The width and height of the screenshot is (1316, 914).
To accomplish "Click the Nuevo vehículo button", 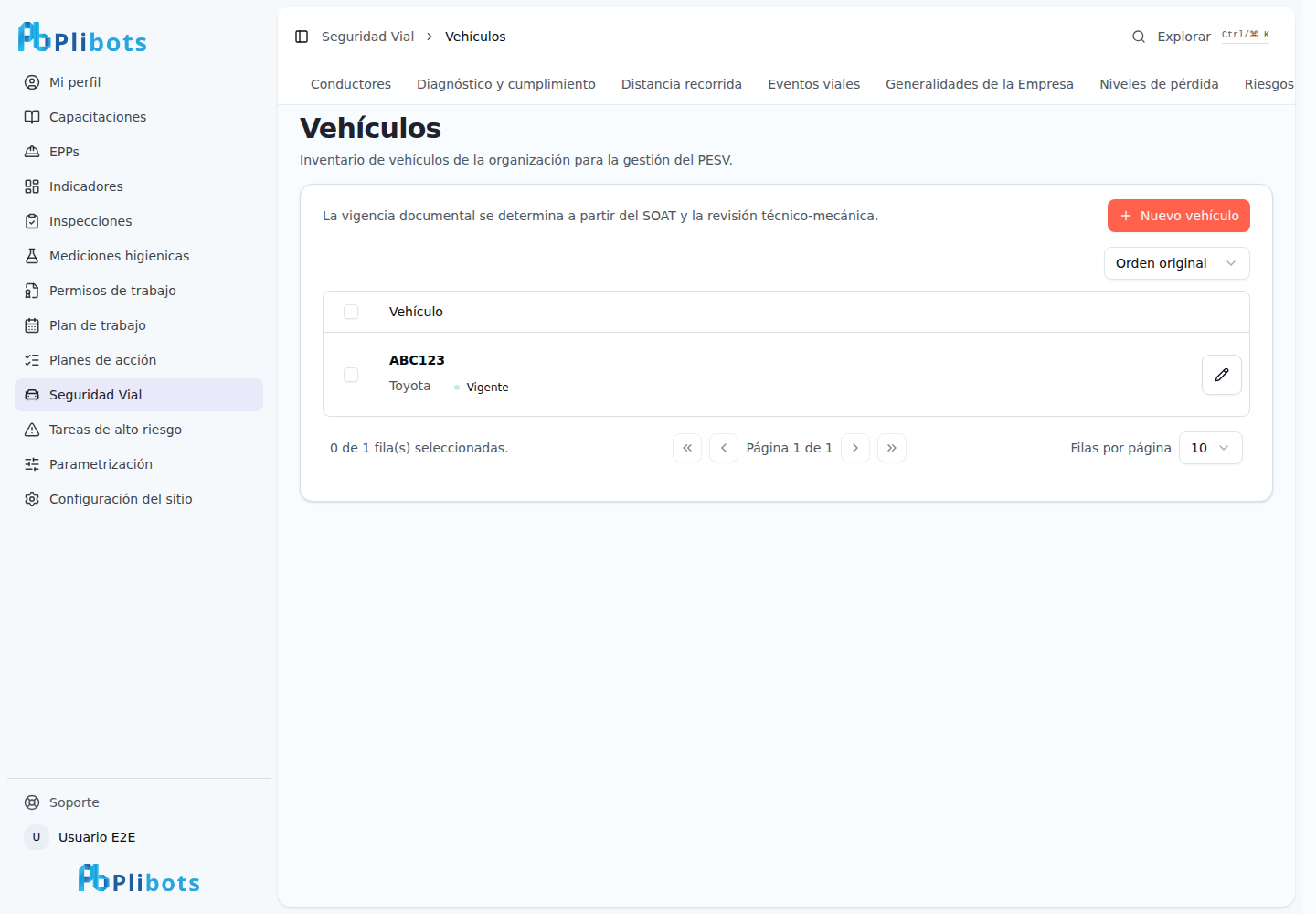I will (x=1179, y=216).
